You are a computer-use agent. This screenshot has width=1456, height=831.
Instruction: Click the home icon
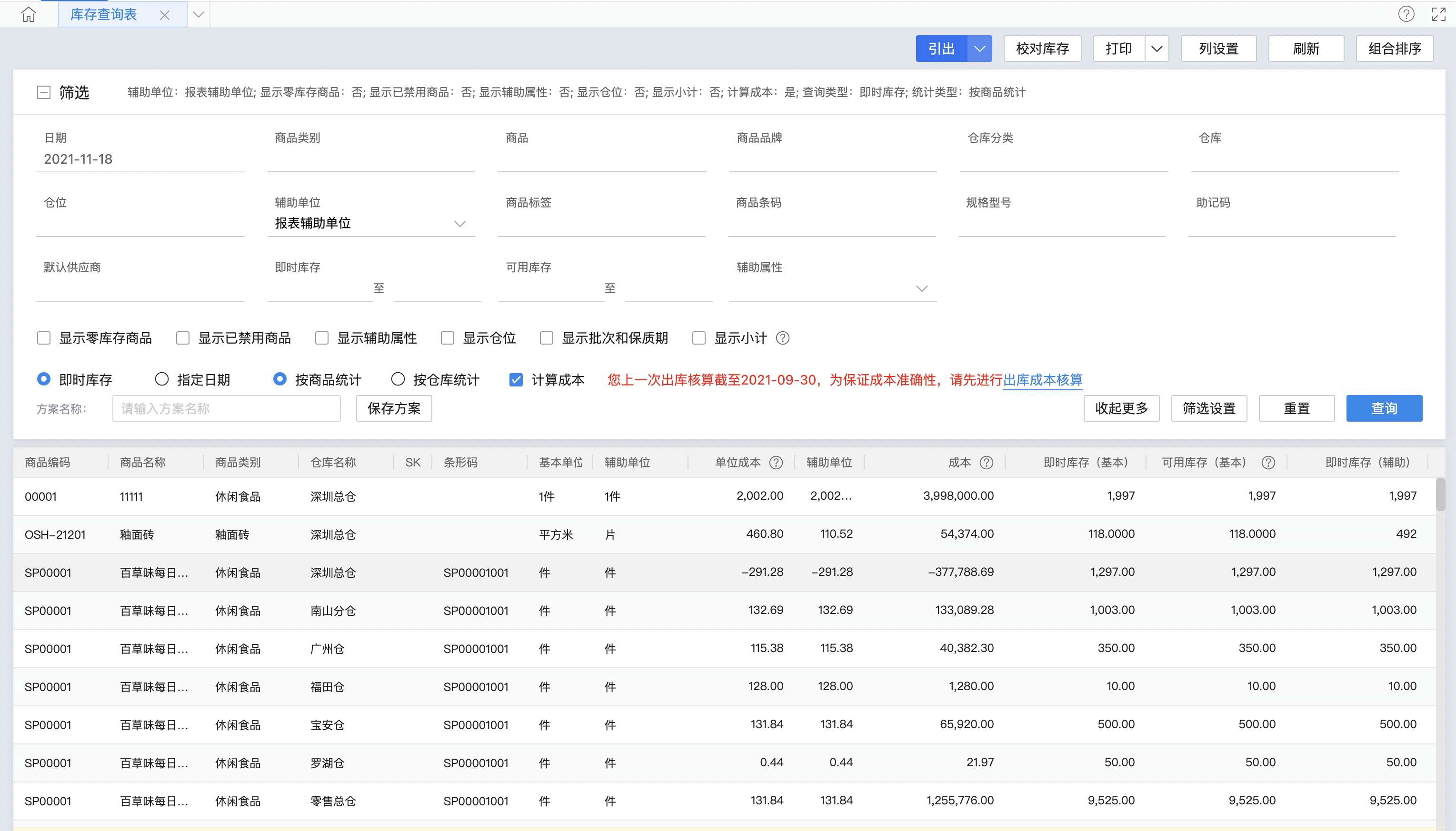(x=28, y=15)
